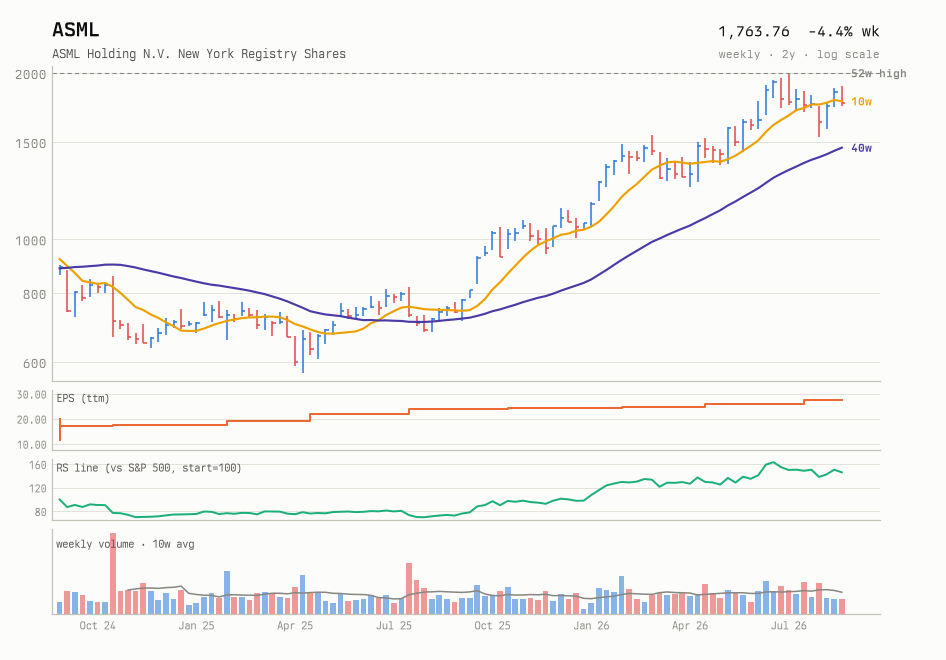This screenshot has width=946, height=660.
Task: Click the 'Apr 26' date axis label
Action: click(690, 626)
